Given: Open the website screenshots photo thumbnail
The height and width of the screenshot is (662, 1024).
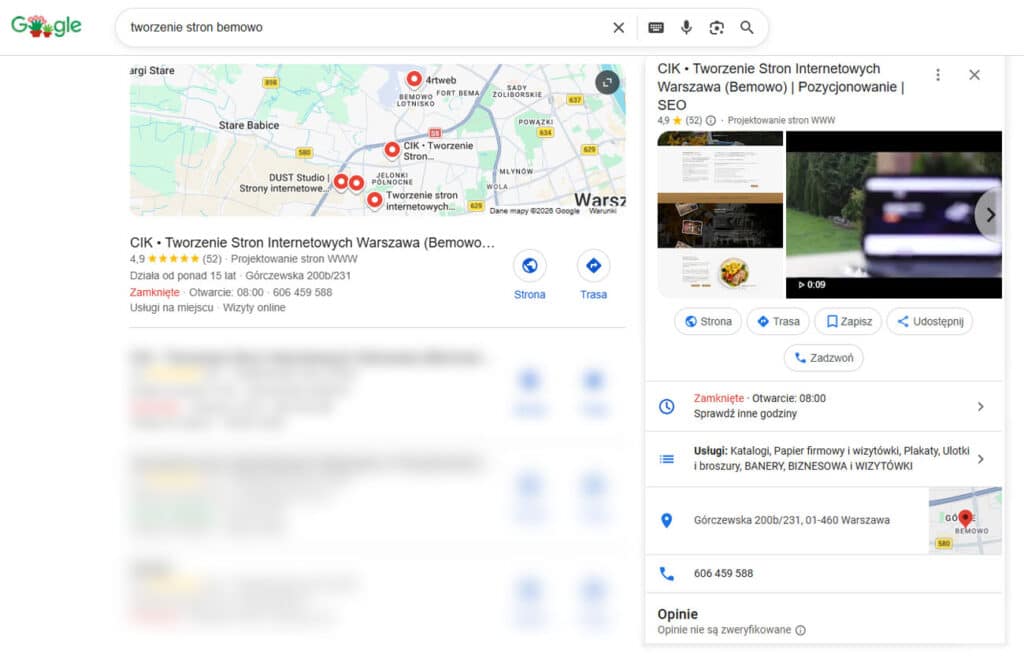Looking at the screenshot, I should pyautogui.click(x=720, y=214).
